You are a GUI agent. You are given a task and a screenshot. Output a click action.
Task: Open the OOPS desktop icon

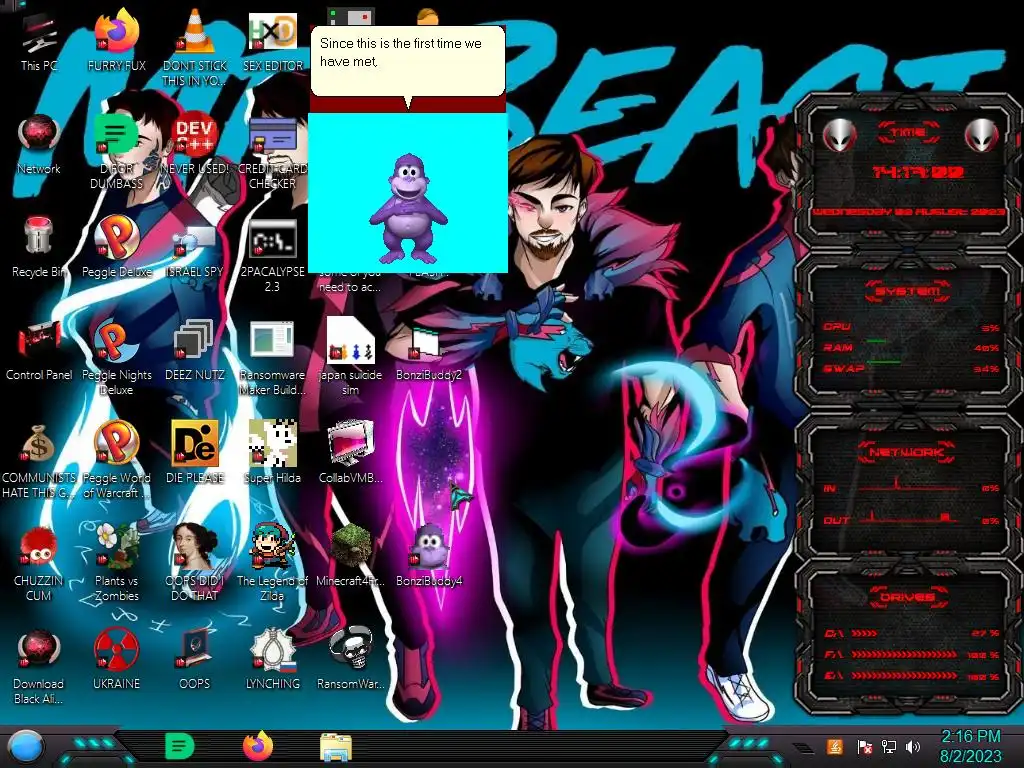tap(195, 658)
